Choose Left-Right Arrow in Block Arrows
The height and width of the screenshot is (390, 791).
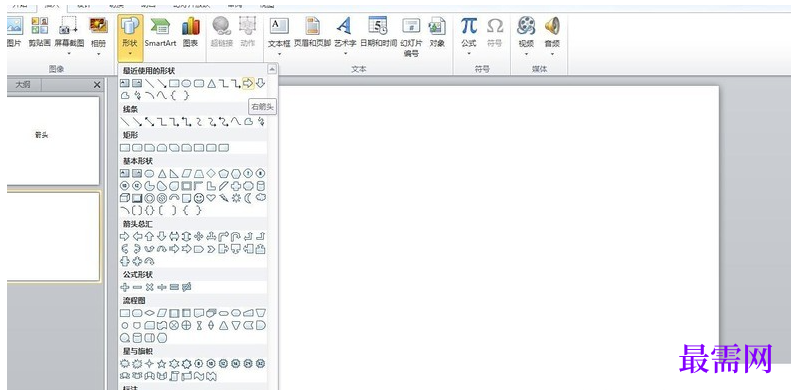[x=174, y=236]
